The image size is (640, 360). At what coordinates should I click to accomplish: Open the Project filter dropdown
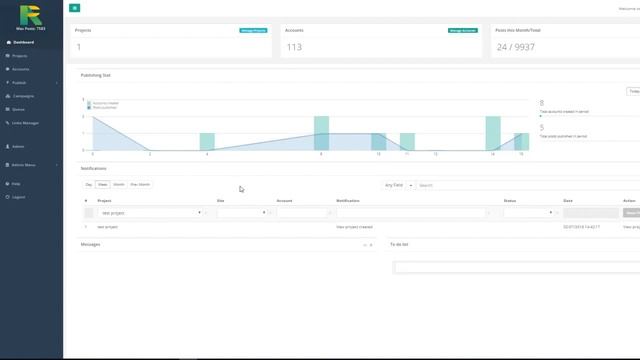(151, 213)
